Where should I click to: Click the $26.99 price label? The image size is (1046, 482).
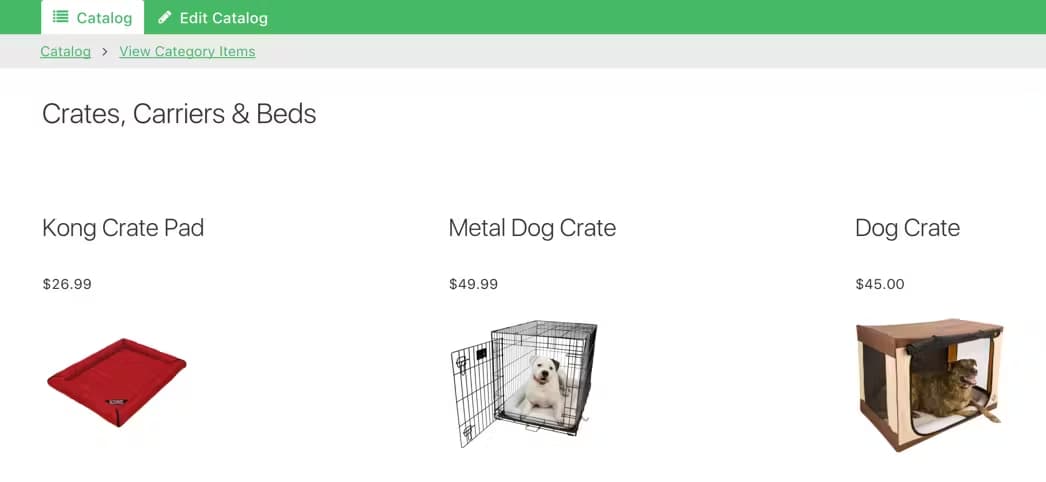[67, 284]
